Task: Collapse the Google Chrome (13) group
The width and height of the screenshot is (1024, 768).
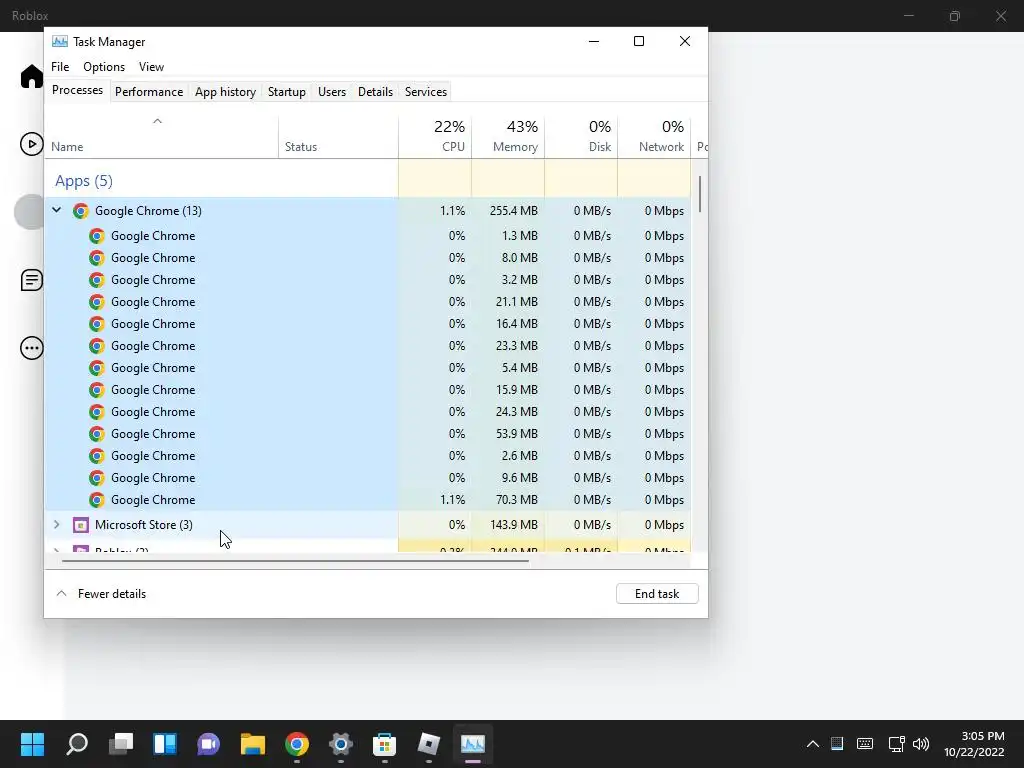Action: pyautogui.click(x=57, y=210)
